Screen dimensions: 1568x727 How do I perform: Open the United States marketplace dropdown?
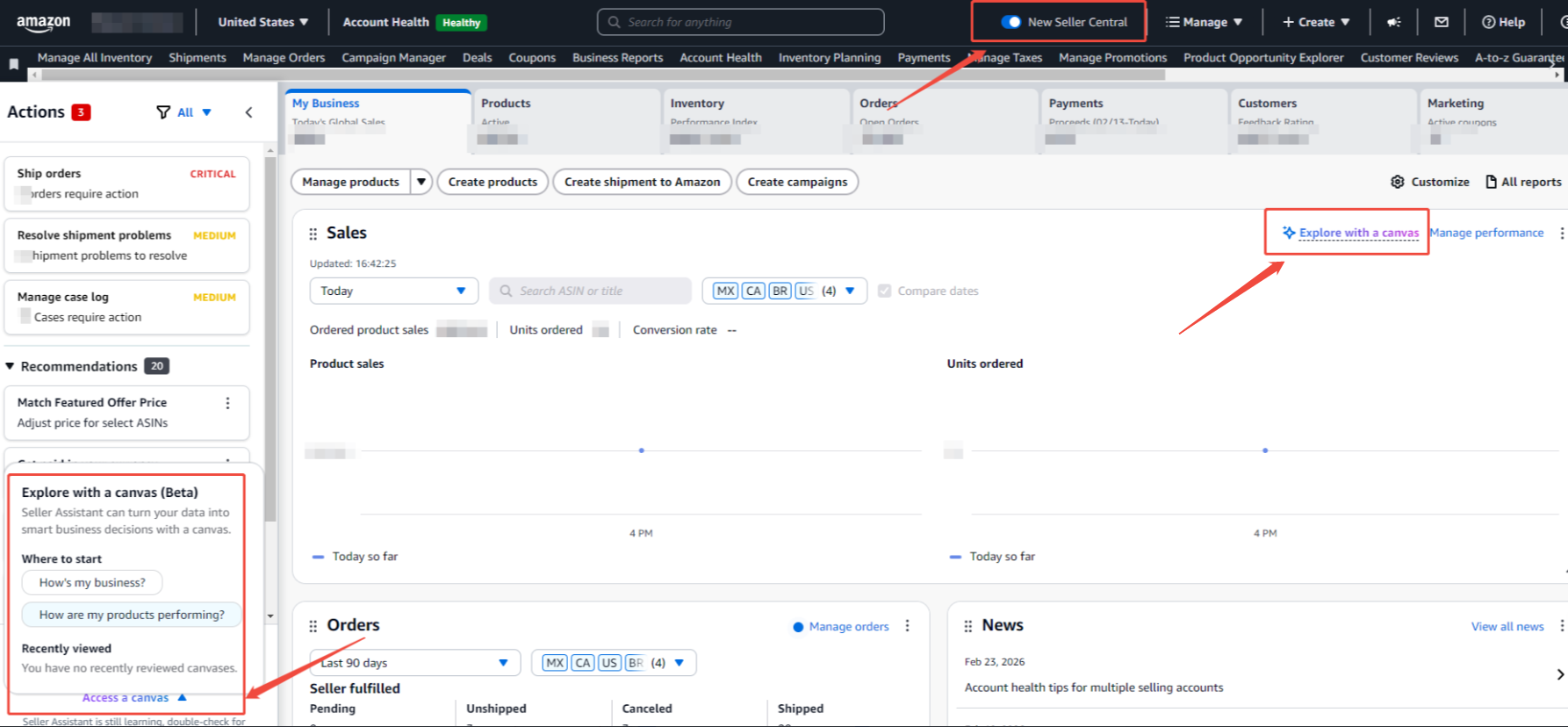click(263, 22)
